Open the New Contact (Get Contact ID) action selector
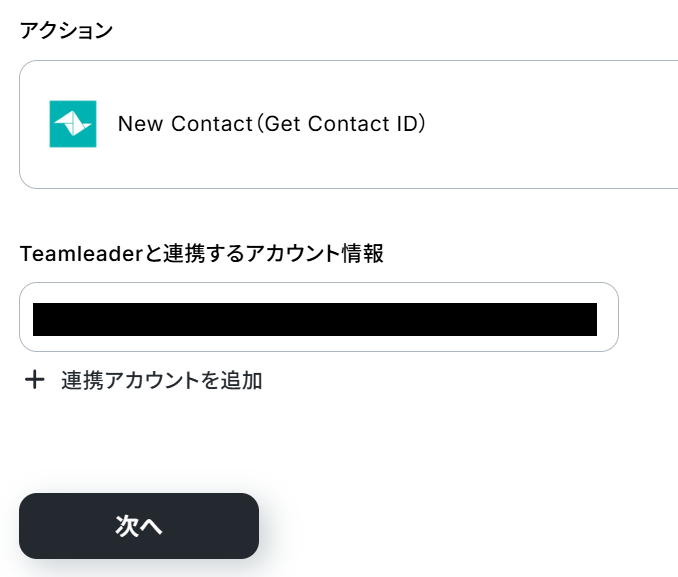678x577 pixels. 348,124
